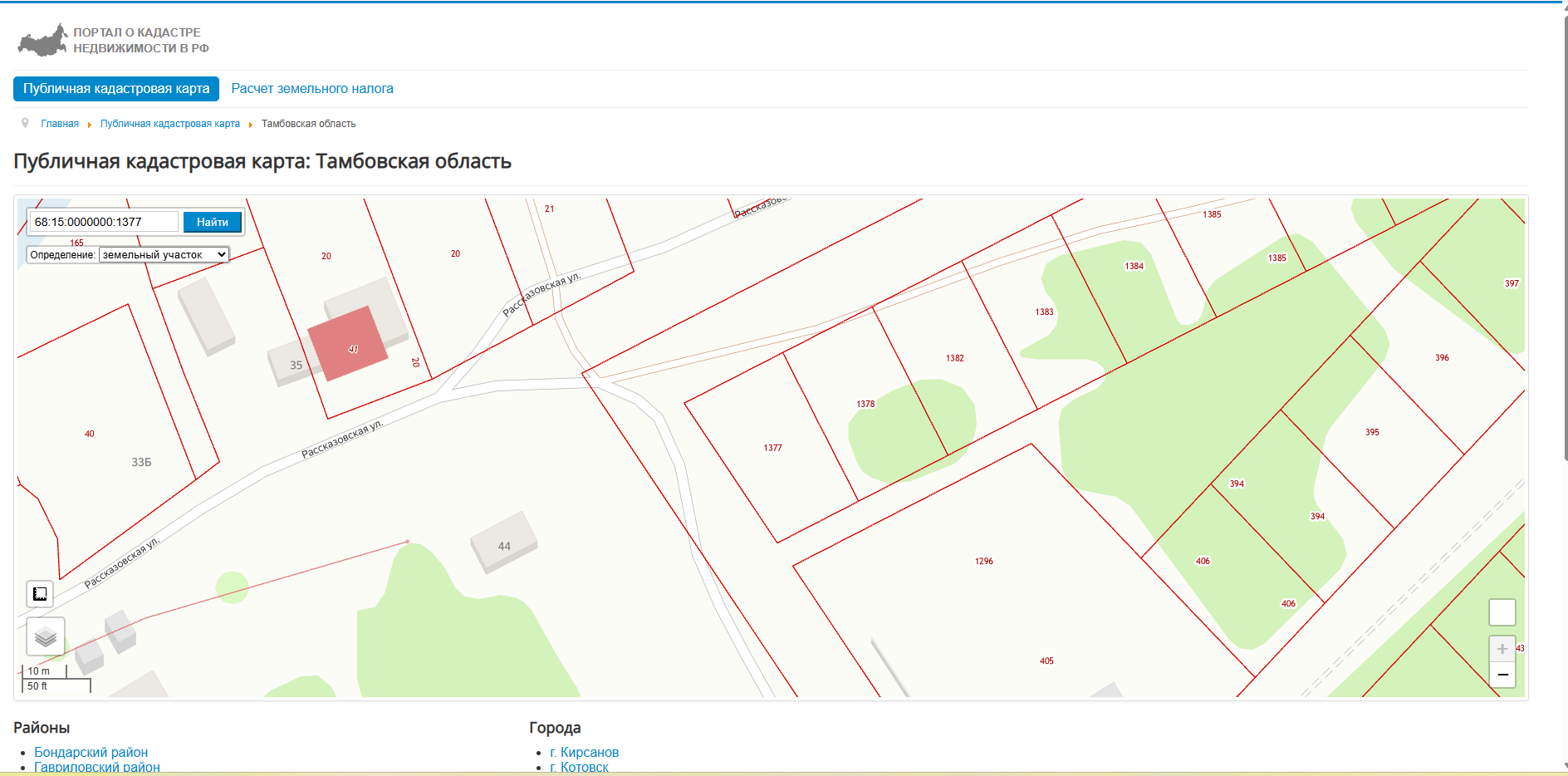1568x776 pixels.
Task: Select the highlighted red parcel 41
Action: coord(347,343)
